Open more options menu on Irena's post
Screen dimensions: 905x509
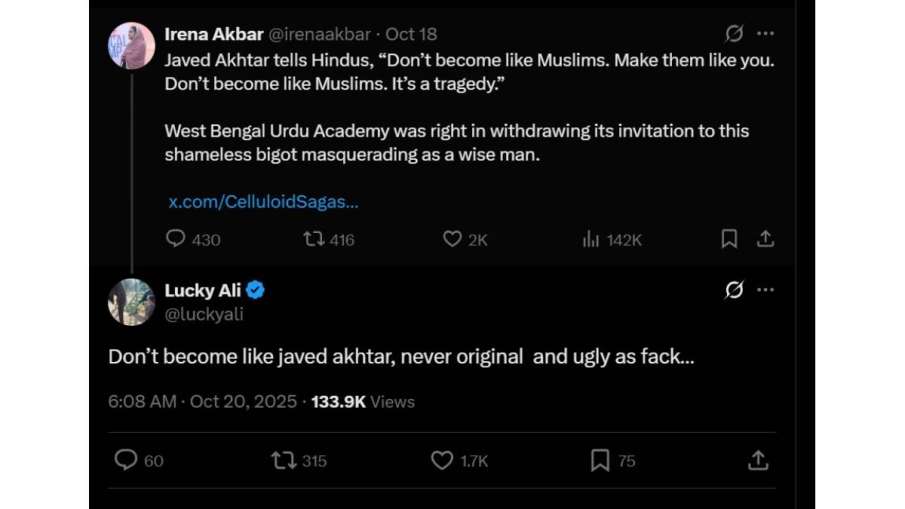pos(765,34)
